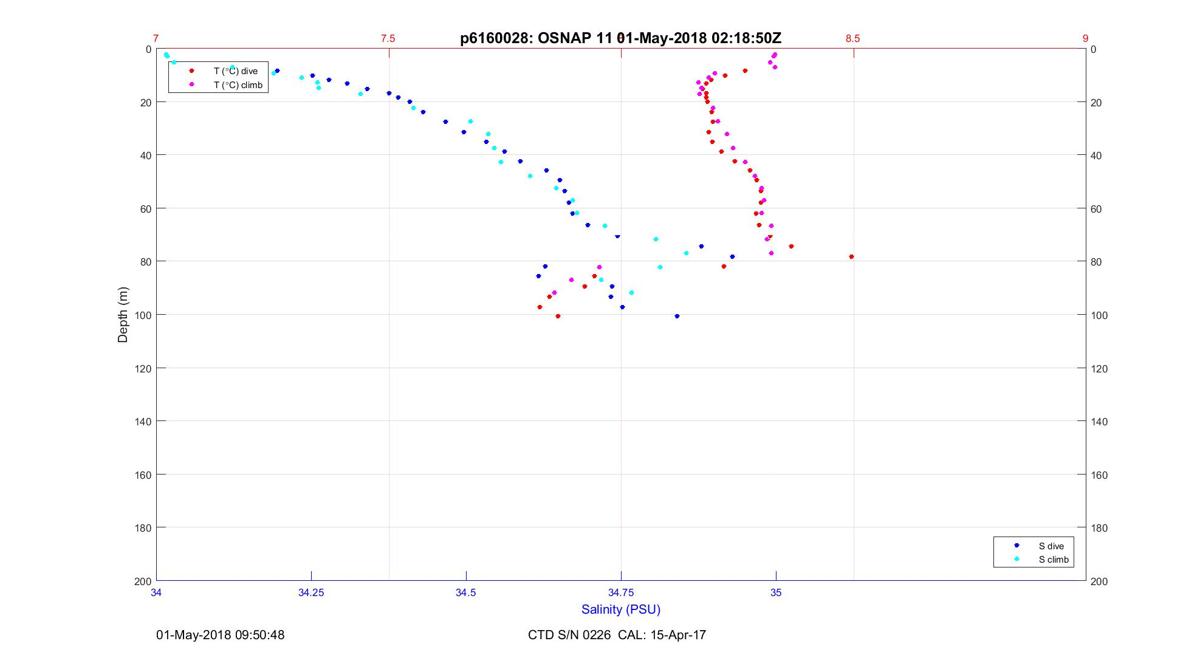Click the 180 tick on left depth axis
1200x652 pixels.
pyautogui.click(x=143, y=528)
